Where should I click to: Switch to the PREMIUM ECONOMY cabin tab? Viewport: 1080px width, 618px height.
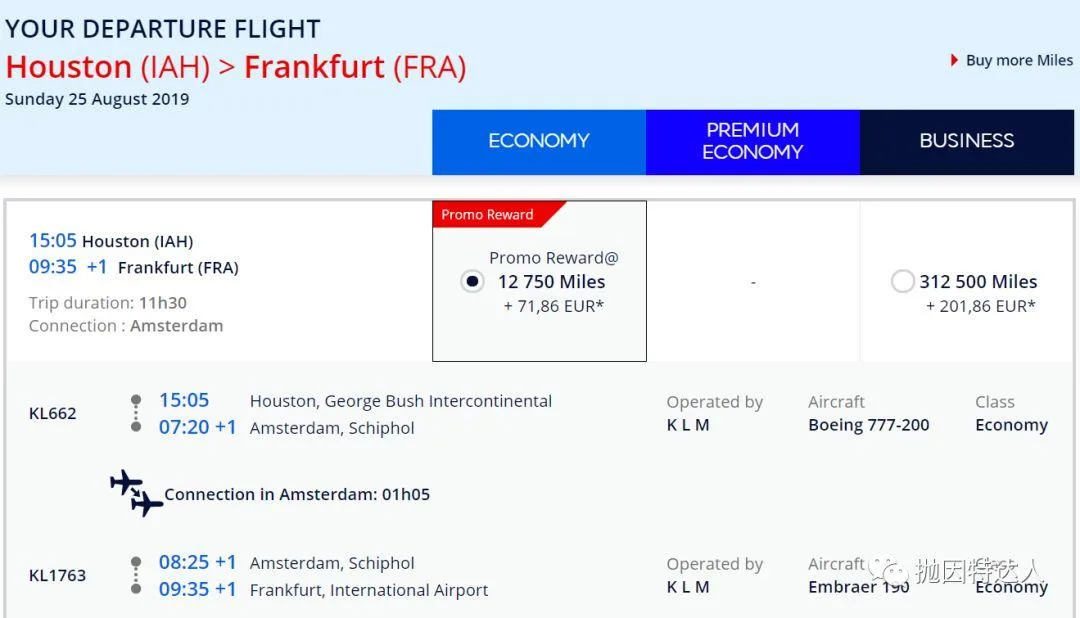752,141
